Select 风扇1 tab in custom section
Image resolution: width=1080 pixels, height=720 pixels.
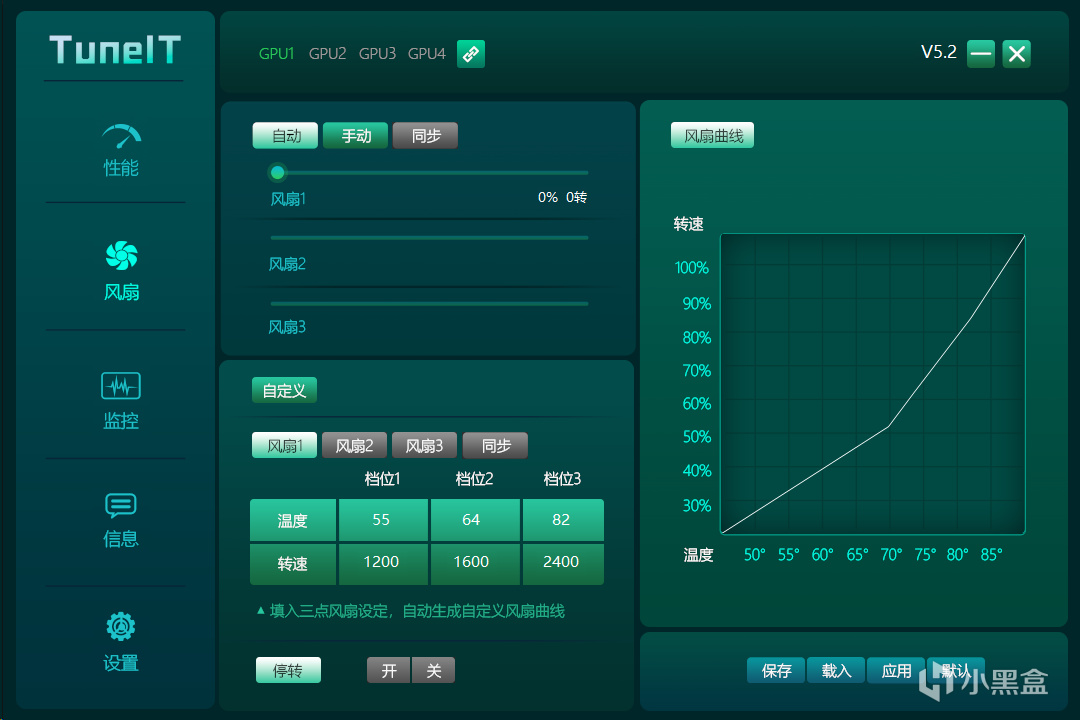point(284,446)
